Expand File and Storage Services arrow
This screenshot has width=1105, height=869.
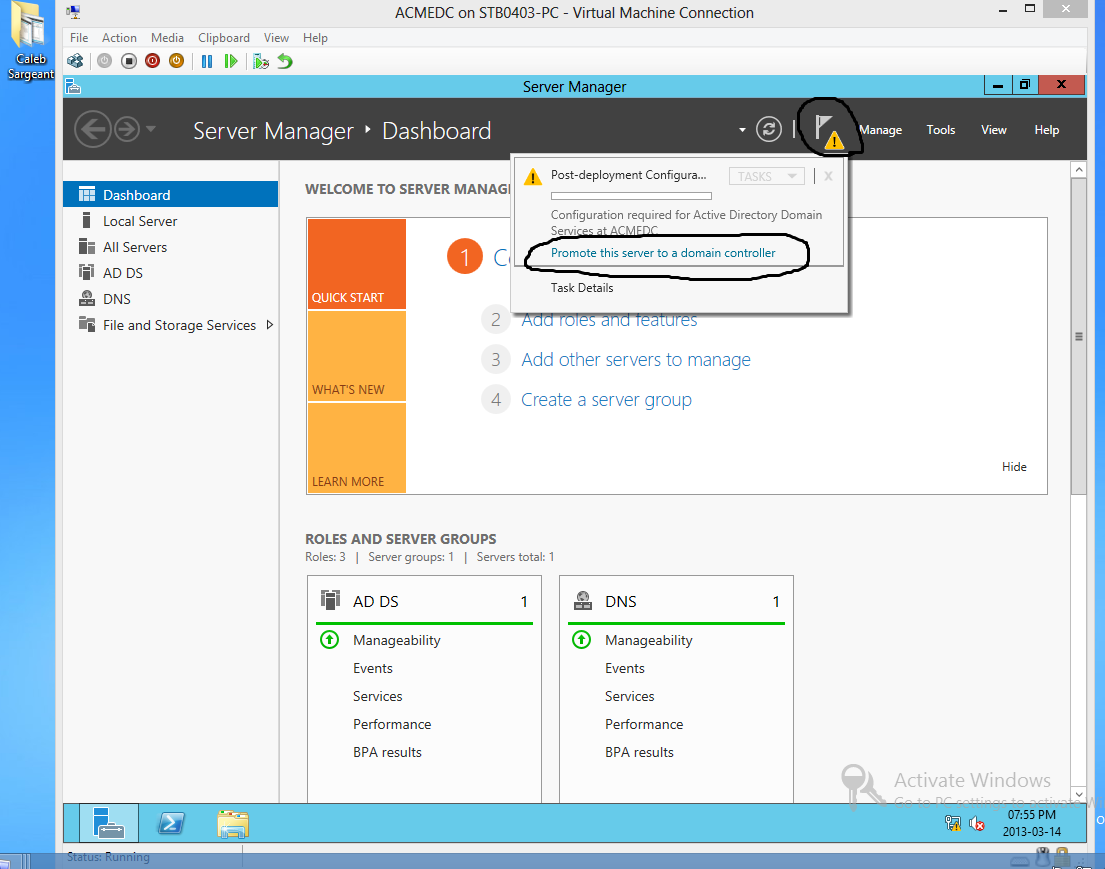tap(269, 325)
